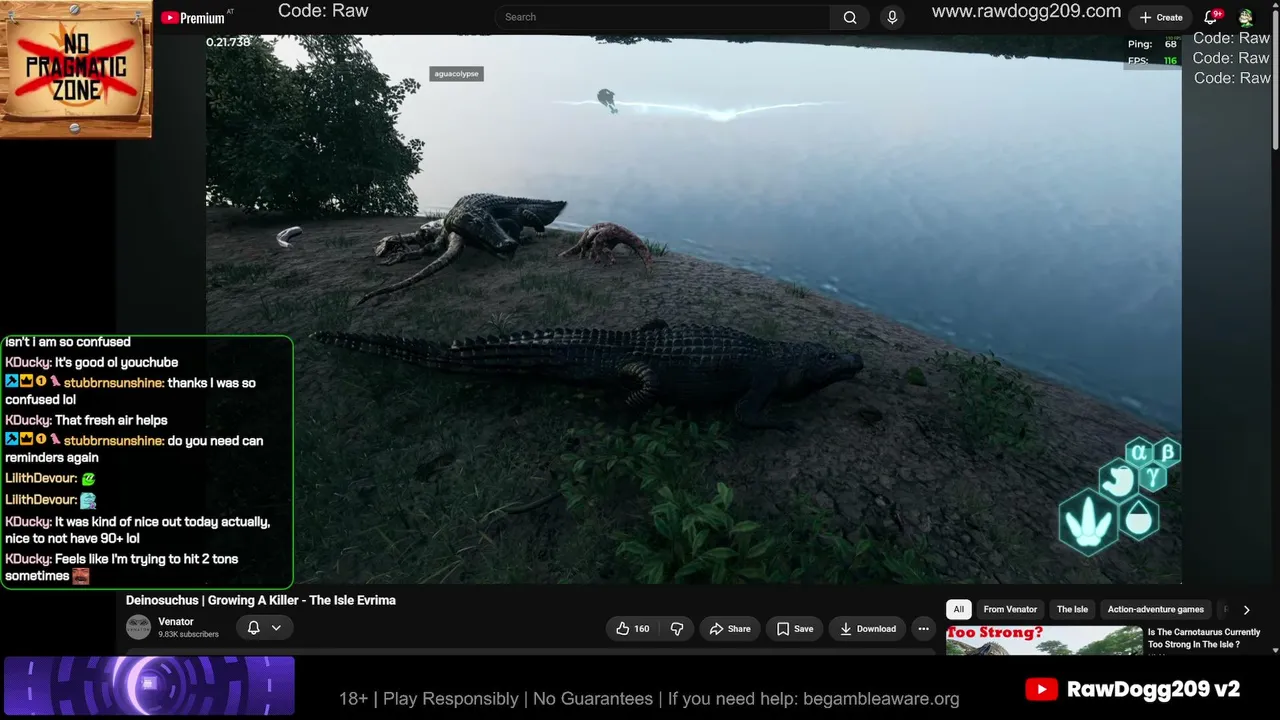Save the video to a playlist

(795, 629)
